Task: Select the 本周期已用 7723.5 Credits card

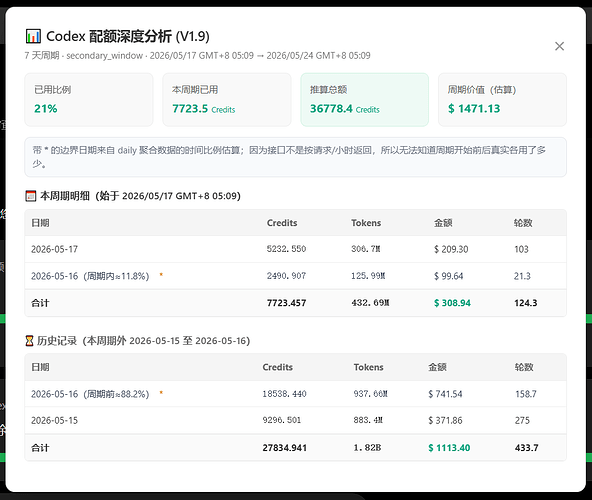Action: coord(227,100)
